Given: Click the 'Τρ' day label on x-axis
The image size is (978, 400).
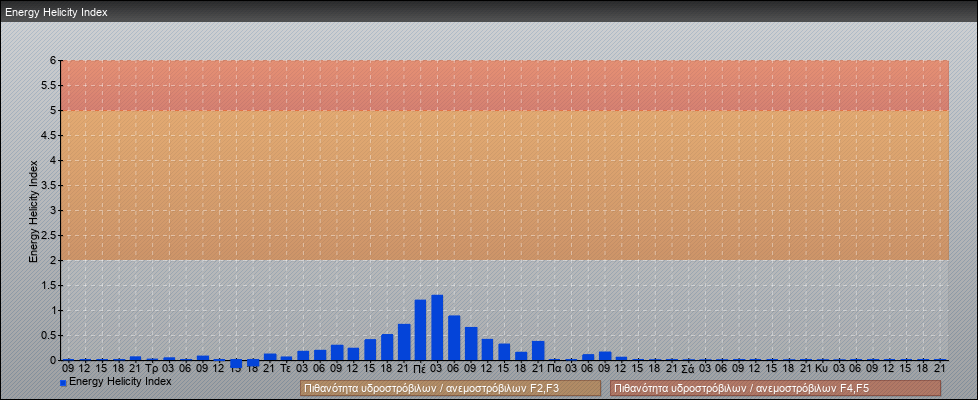Looking at the screenshot, I should tap(152, 368).
